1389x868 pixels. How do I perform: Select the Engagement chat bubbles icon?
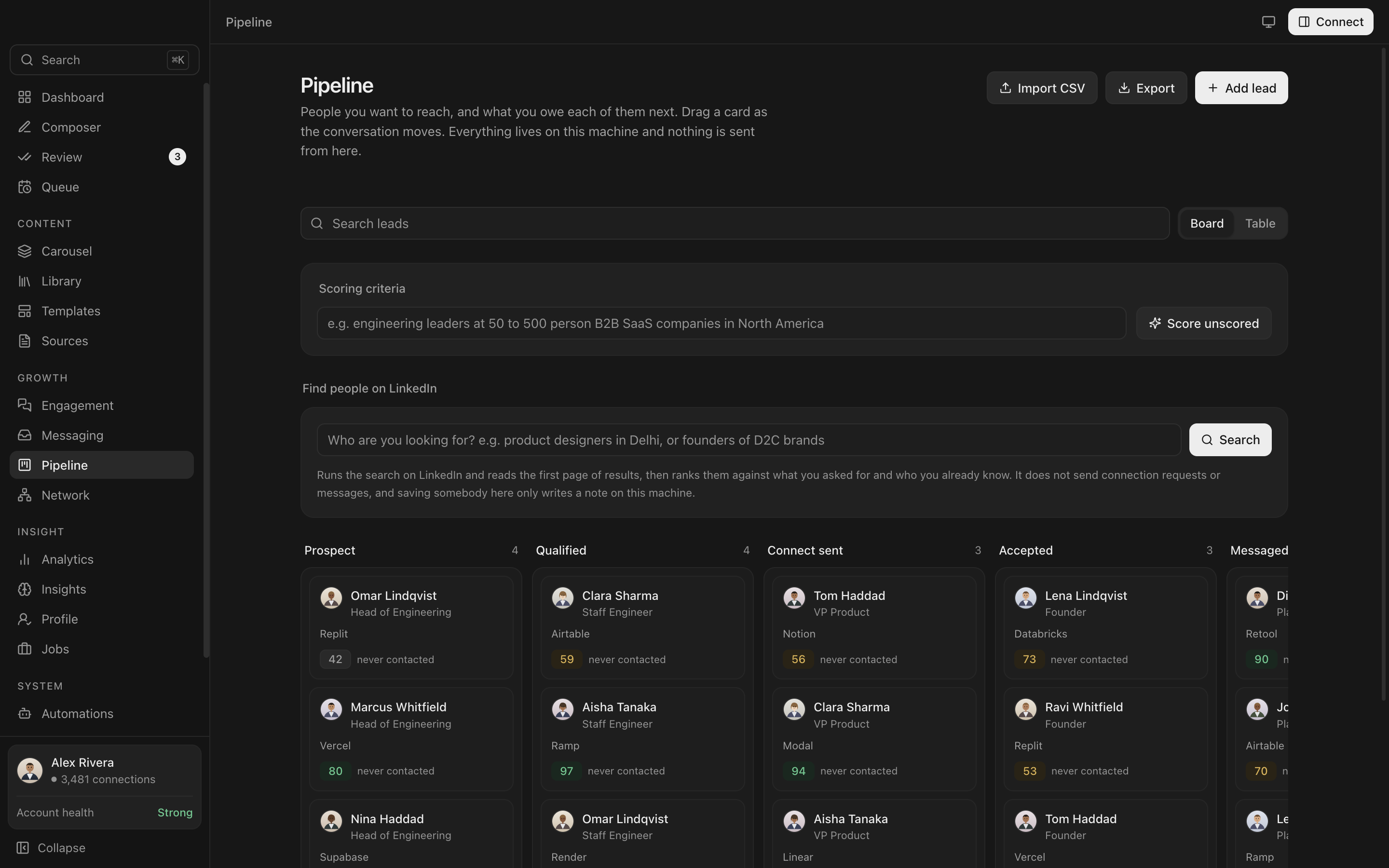[x=24, y=405]
